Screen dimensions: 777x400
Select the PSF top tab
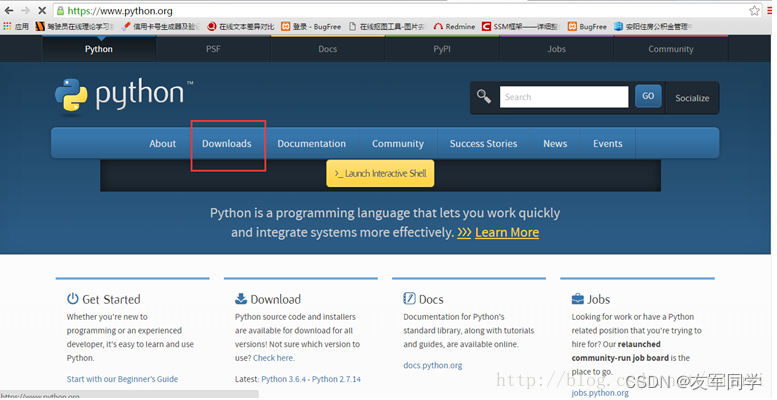(213, 49)
